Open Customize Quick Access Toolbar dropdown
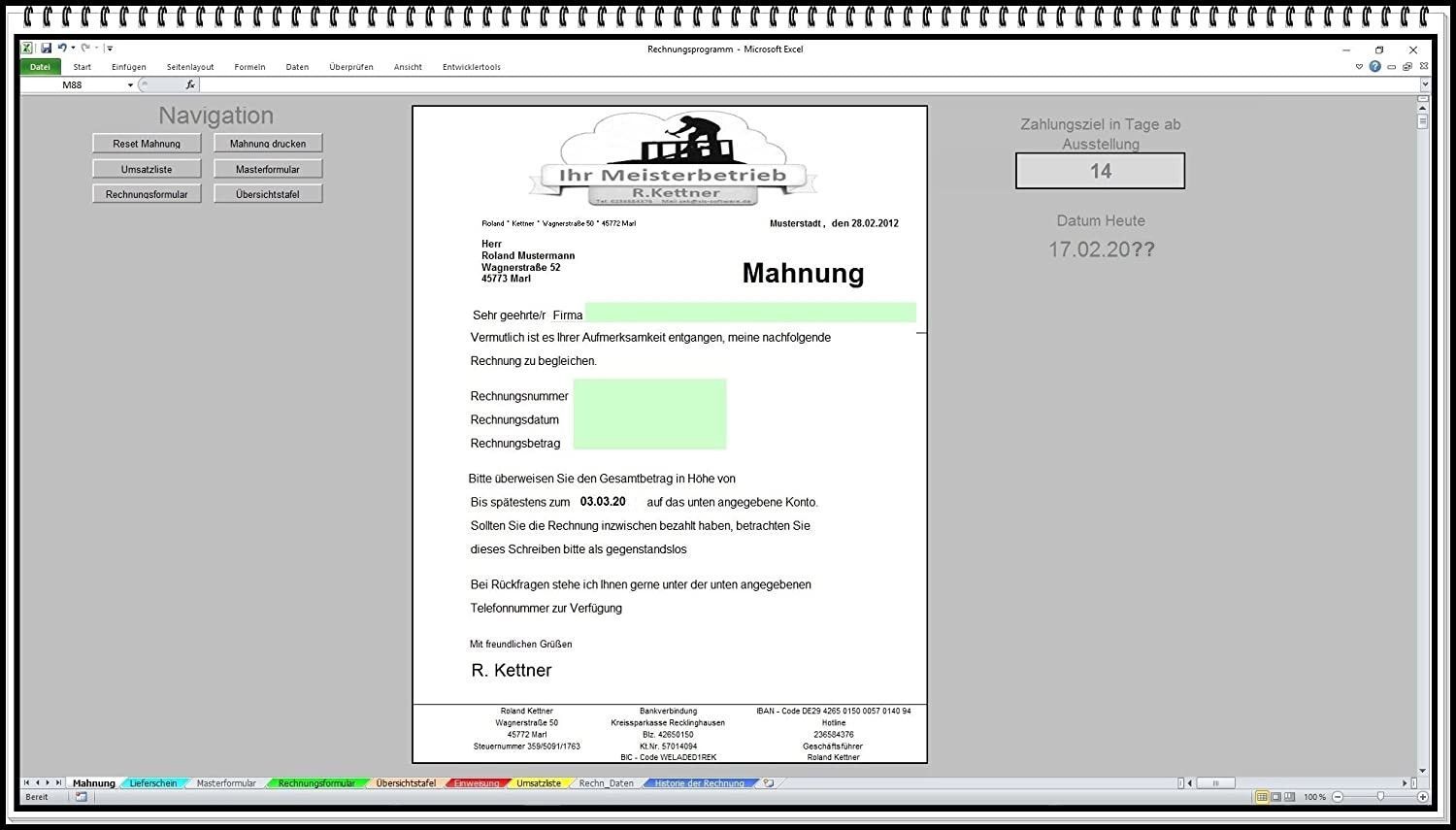Image resolution: width=1456 pixels, height=830 pixels. (x=110, y=49)
